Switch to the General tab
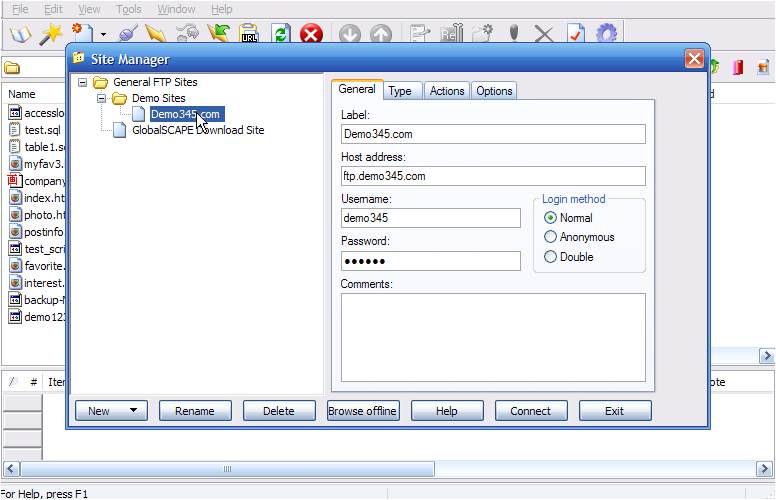Image resolution: width=776 pixels, height=500 pixels. [357, 89]
